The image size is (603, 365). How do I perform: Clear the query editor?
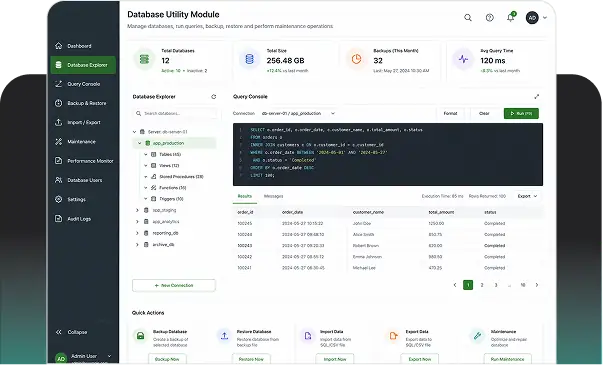[x=484, y=113]
